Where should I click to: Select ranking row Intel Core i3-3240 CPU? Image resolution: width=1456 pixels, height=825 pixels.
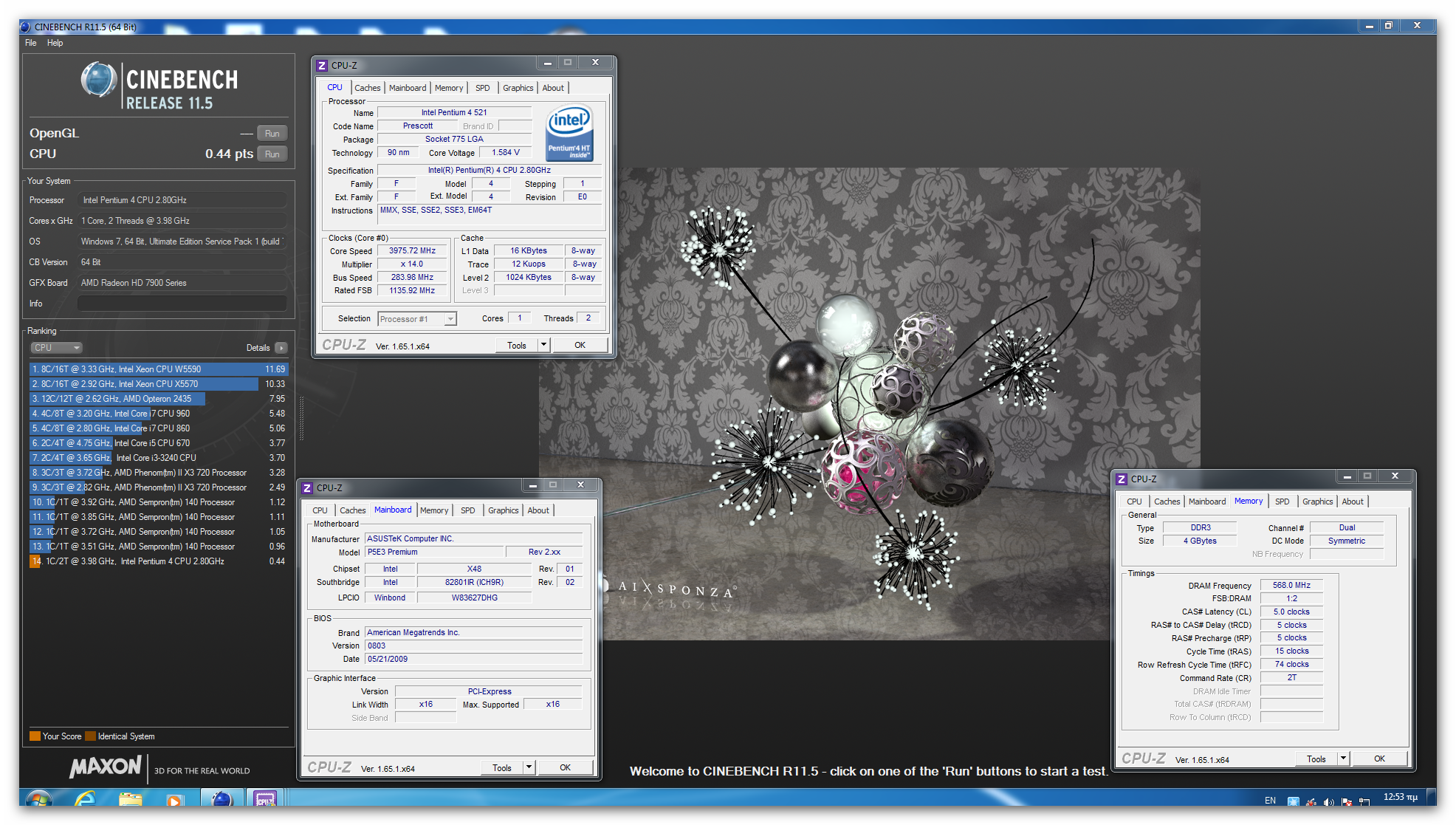159,458
